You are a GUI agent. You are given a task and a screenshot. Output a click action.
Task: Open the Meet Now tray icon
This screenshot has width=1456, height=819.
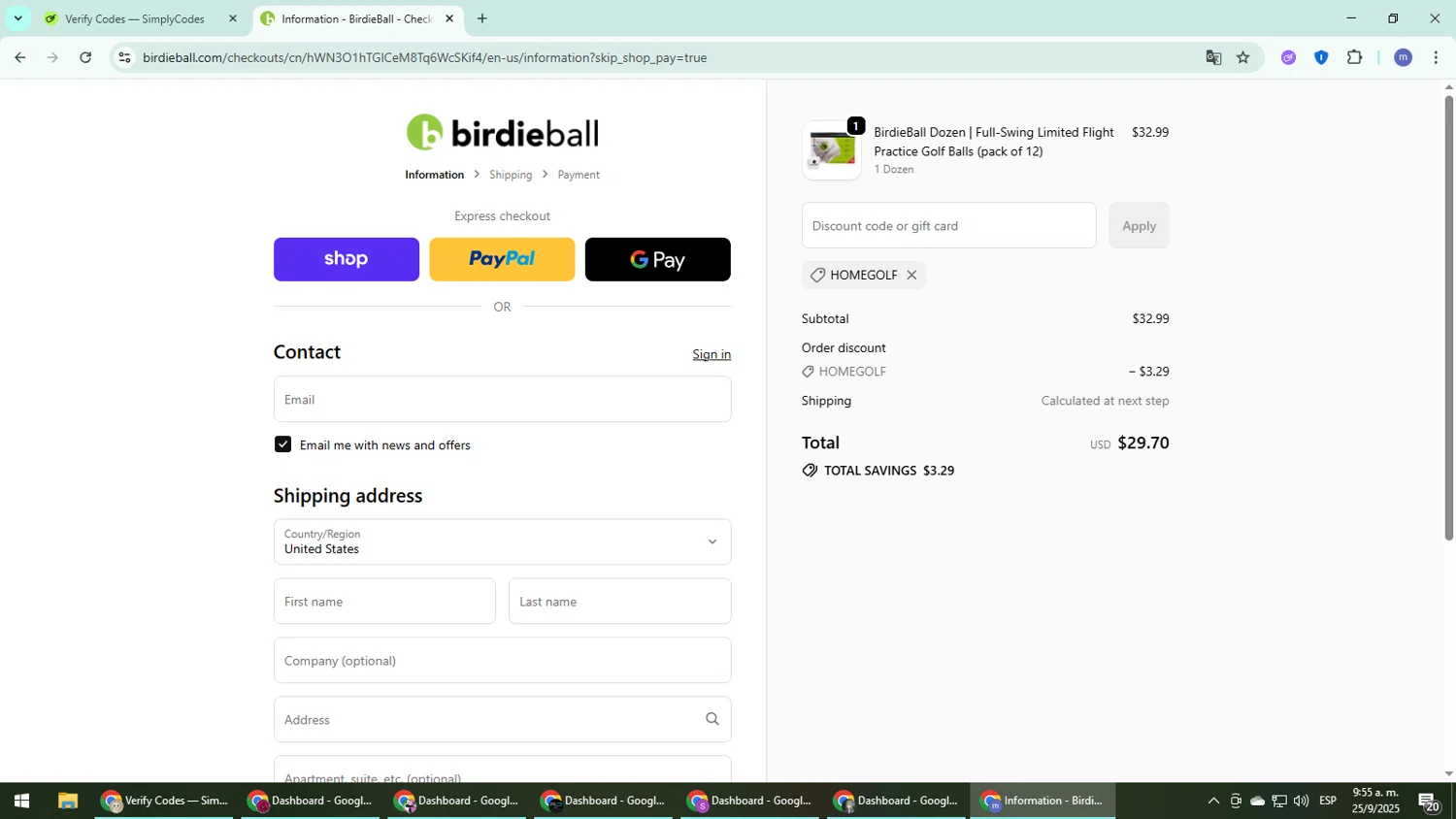[x=1236, y=801]
